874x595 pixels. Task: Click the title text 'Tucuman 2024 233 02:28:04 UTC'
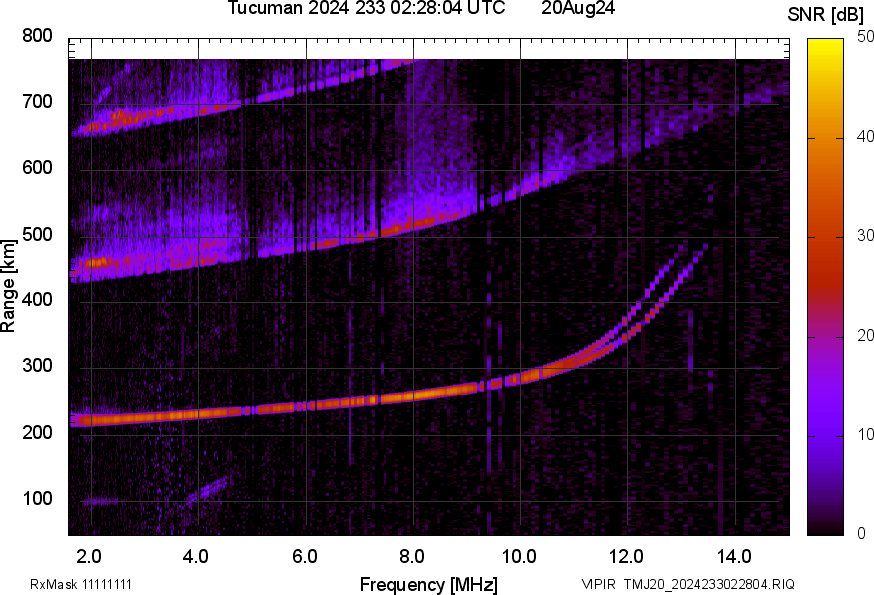(366, 8)
